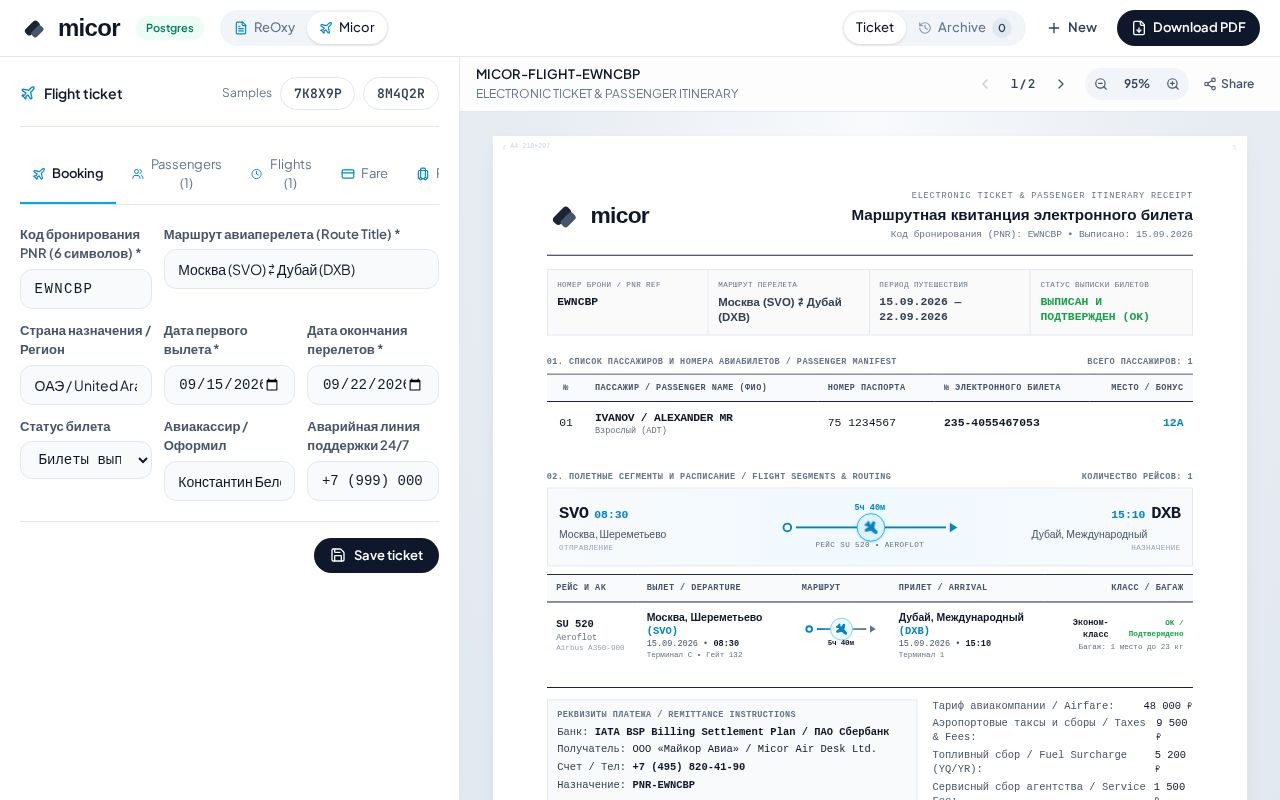Click the zoom out magnifier icon
1280x800 pixels.
(x=1101, y=84)
